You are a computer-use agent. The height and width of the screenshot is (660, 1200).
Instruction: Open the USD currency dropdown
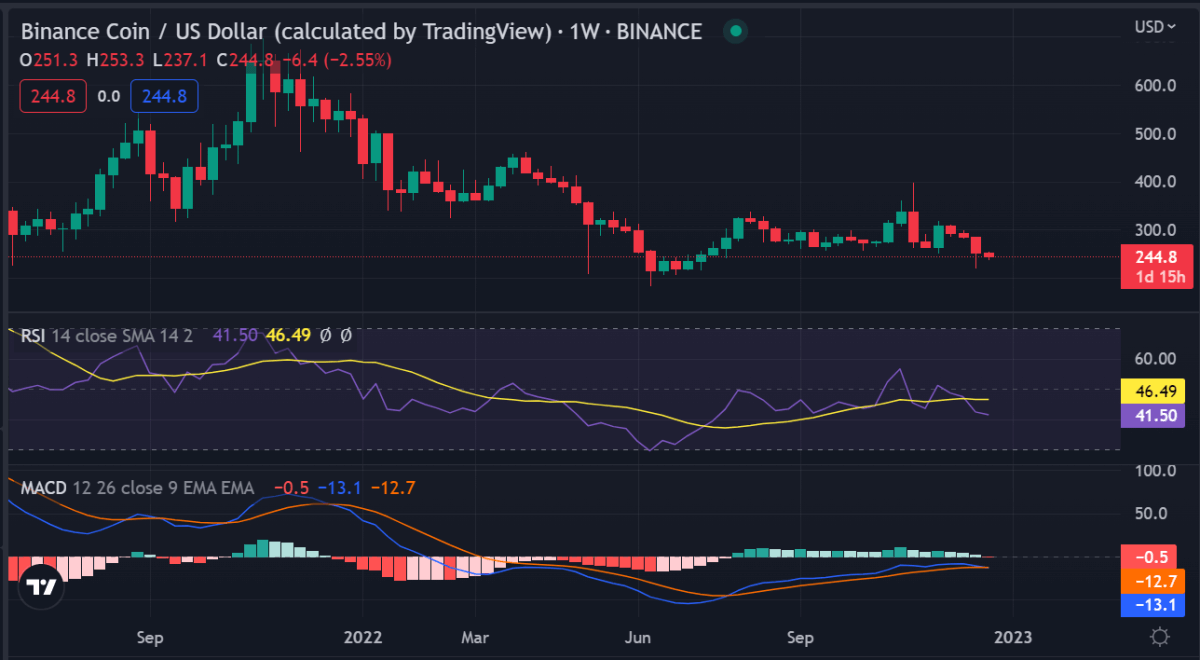tap(1155, 27)
